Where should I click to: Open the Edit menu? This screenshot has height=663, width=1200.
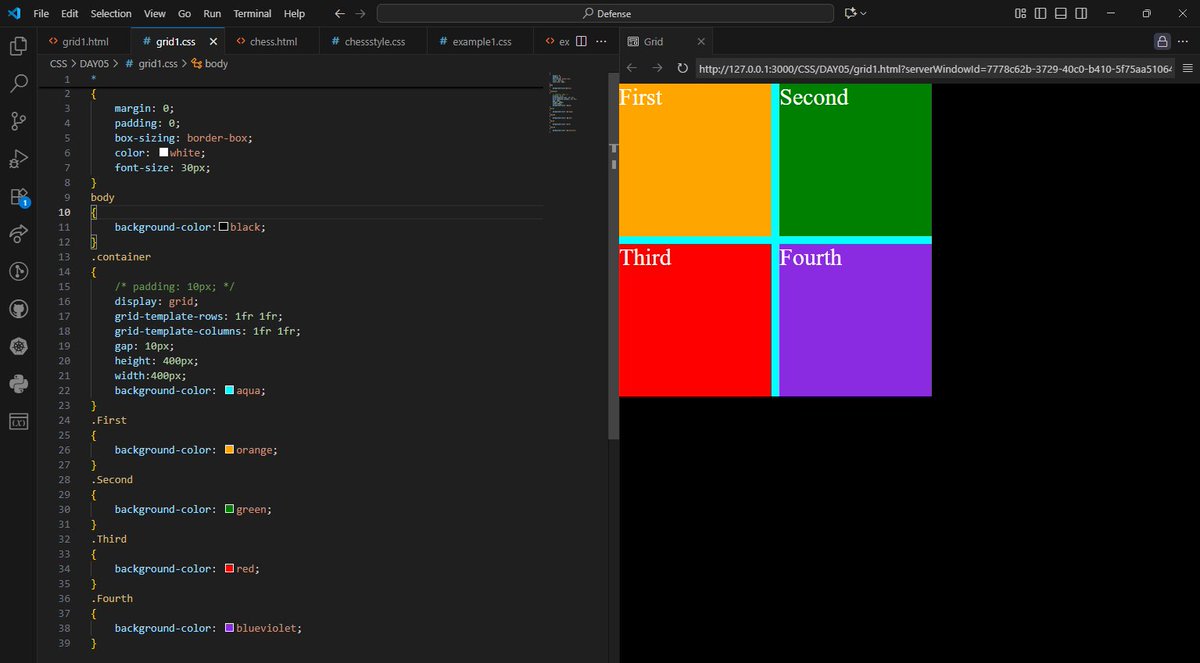(69, 14)
